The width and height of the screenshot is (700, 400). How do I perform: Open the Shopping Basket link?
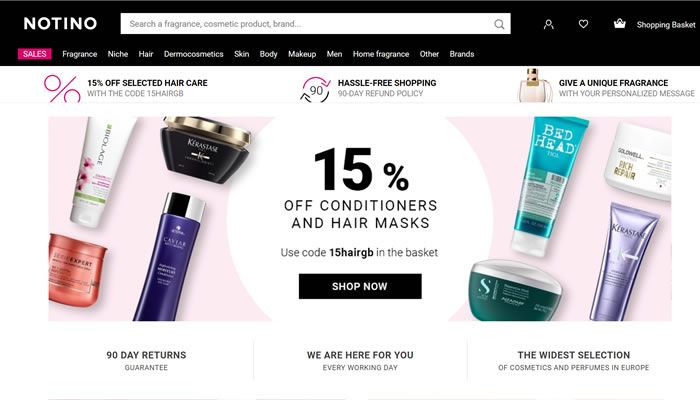[x=666, y=25]
